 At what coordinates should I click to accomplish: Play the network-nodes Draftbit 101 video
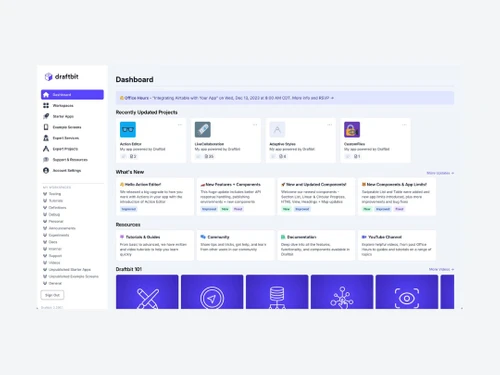click(342, 292)
